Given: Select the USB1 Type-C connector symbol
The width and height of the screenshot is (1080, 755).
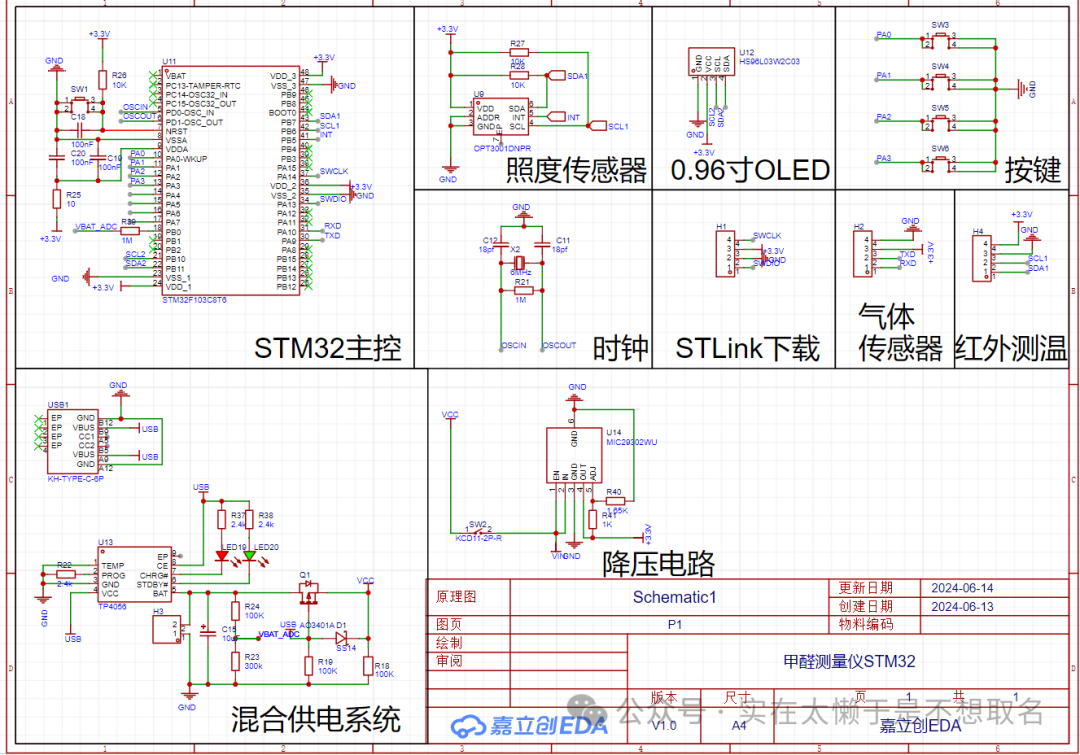Looking at the screenshot, I should pos(72,440).
